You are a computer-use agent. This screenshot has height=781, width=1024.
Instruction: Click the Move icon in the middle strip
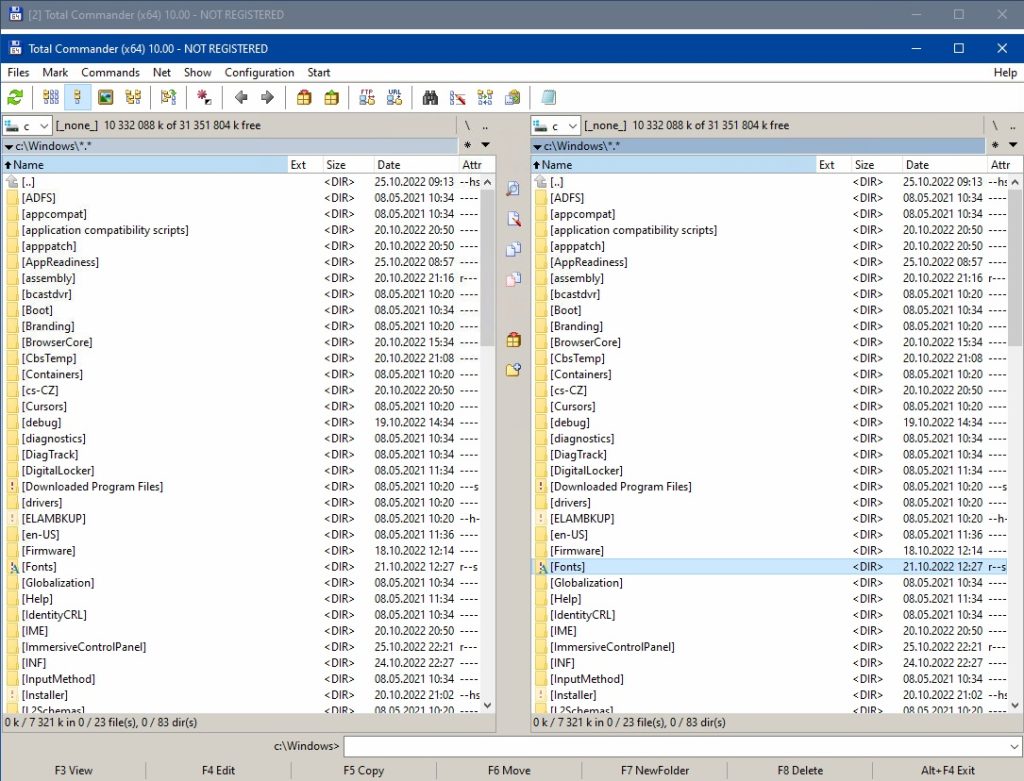513,279
